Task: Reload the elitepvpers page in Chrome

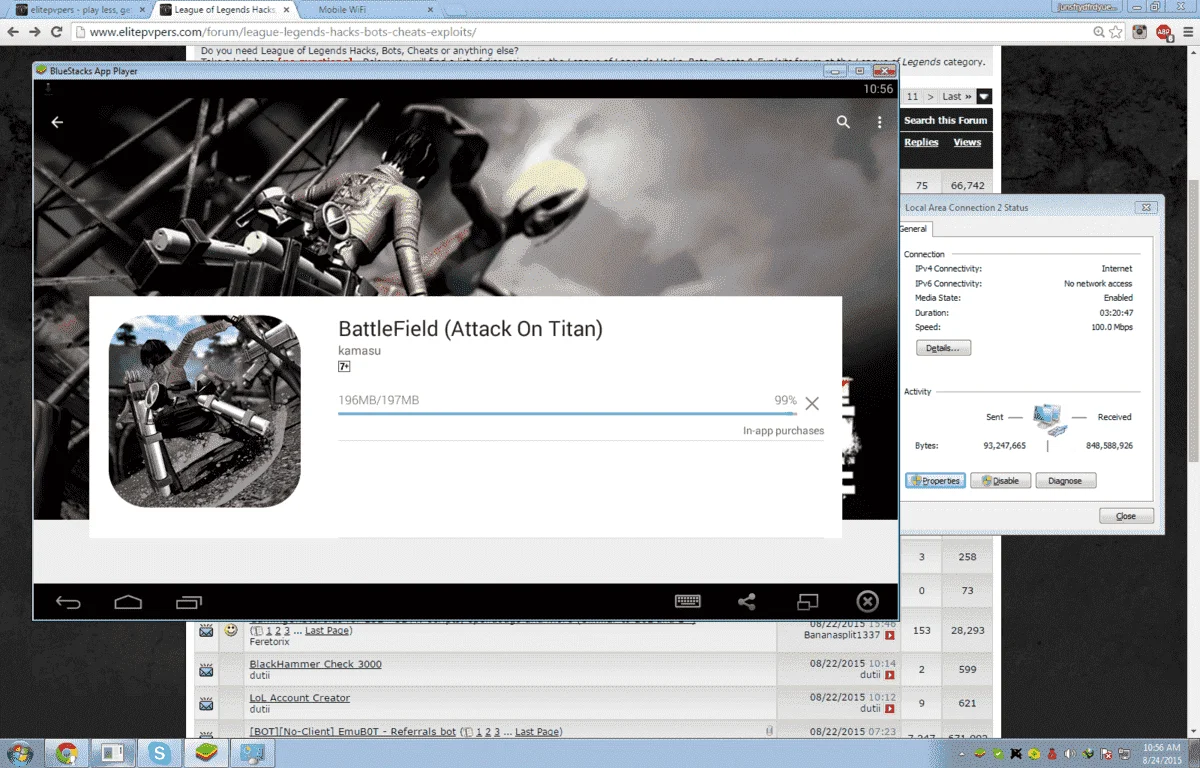Action: pos(57,32)
